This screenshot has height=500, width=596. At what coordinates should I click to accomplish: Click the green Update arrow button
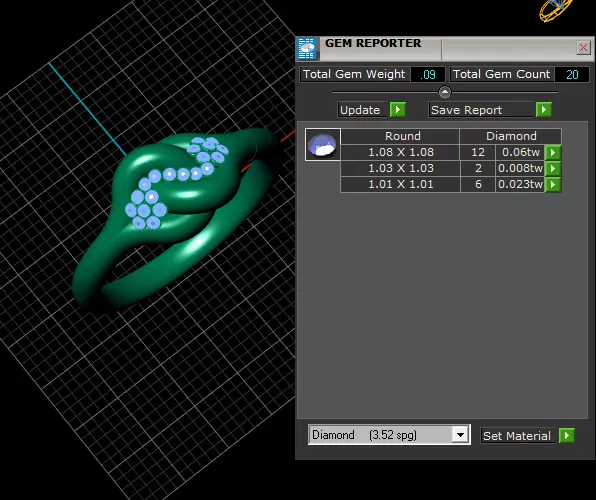click(x=398, y=110)
